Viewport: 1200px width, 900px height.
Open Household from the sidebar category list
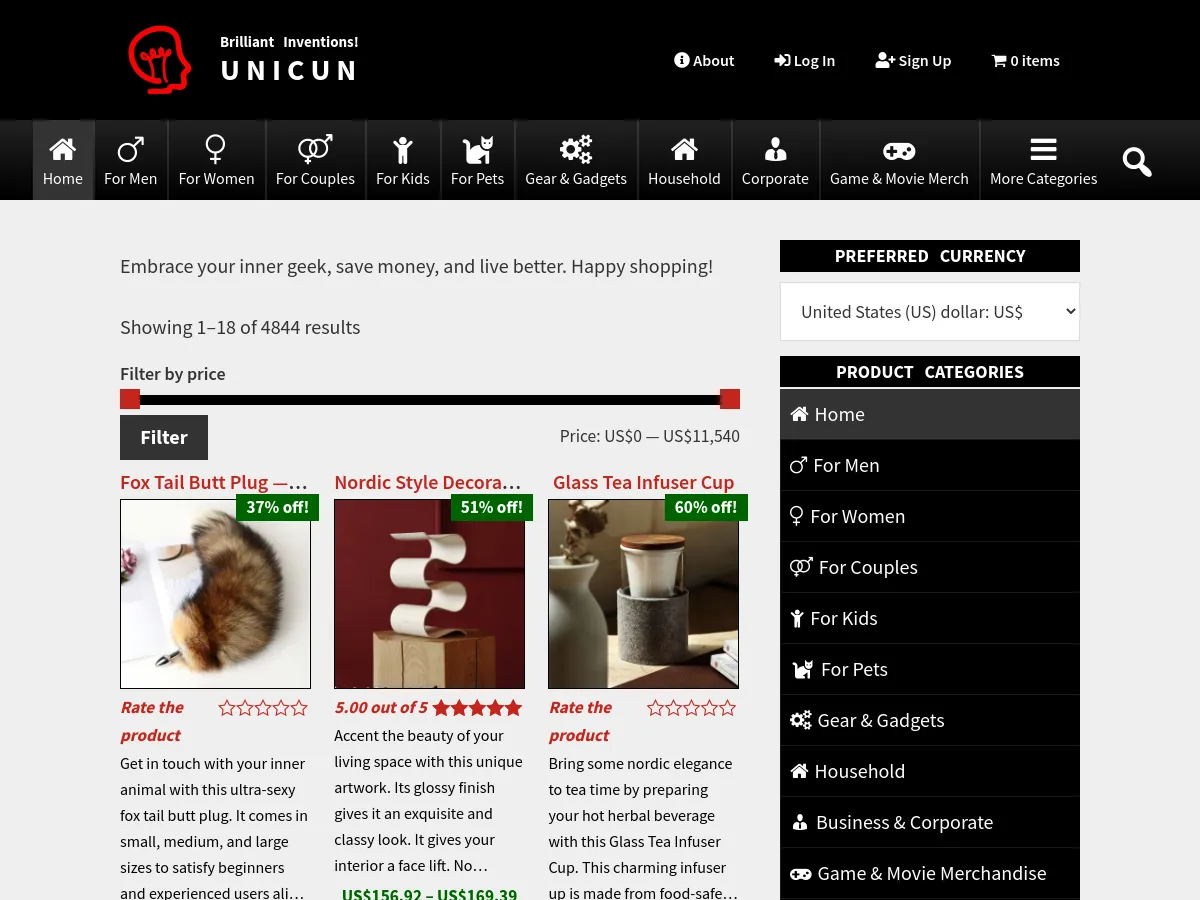pos(859,770)
